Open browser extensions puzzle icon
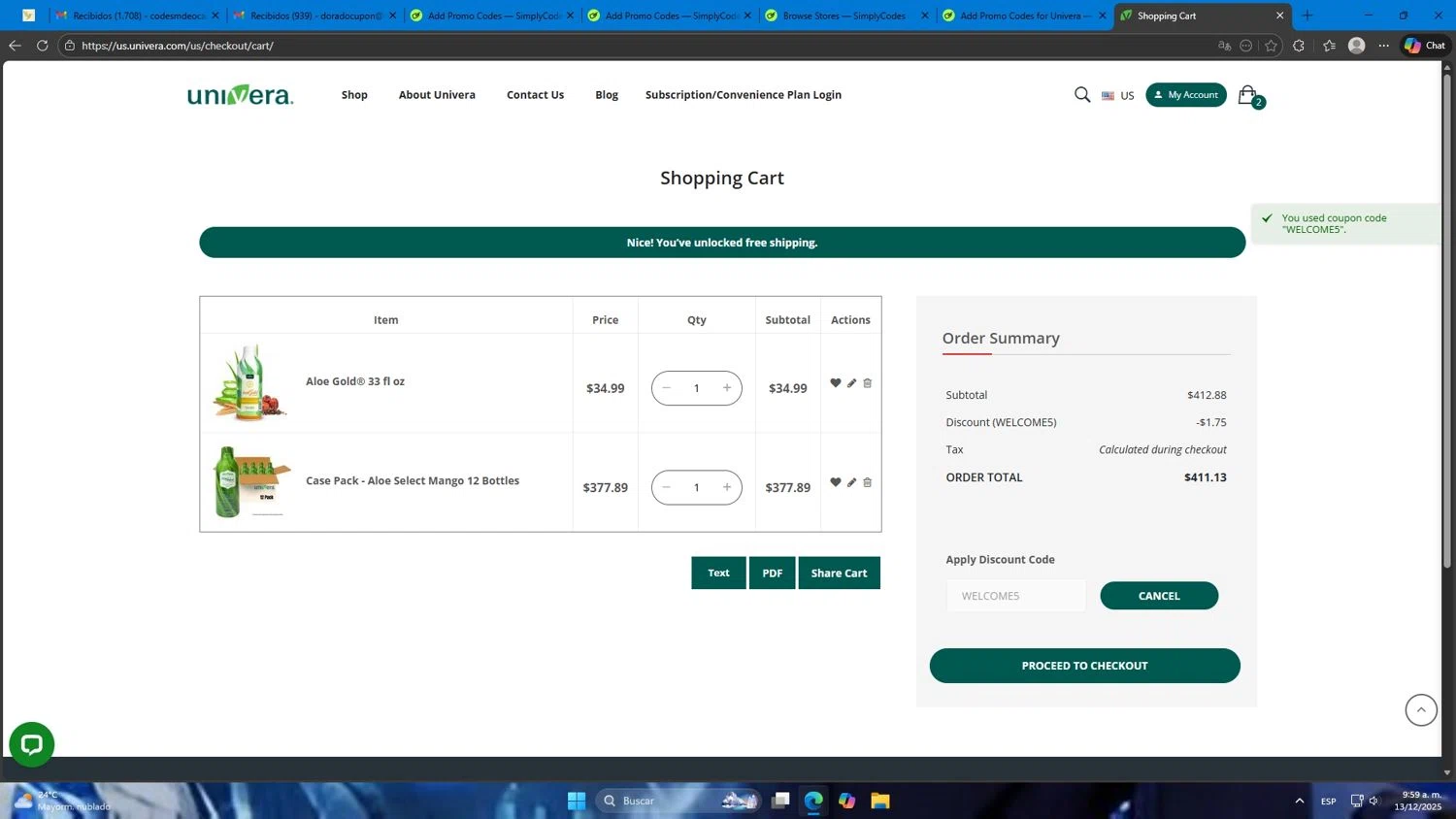 click(x=1299, y=46)
